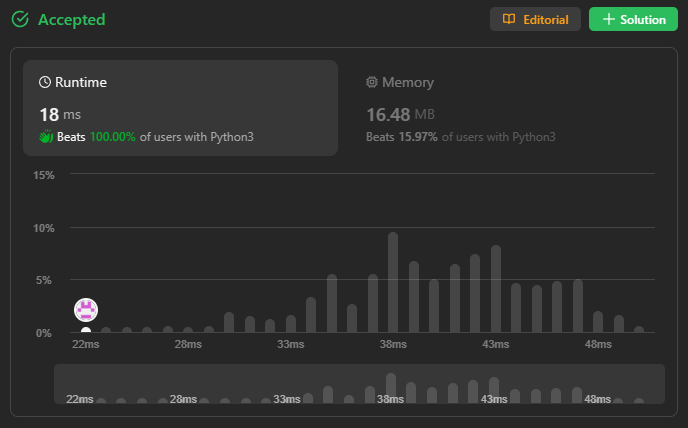The image size is (688, 428).
Task: Click the user avatar marker on the chart
Action: (x=86, y=309)
